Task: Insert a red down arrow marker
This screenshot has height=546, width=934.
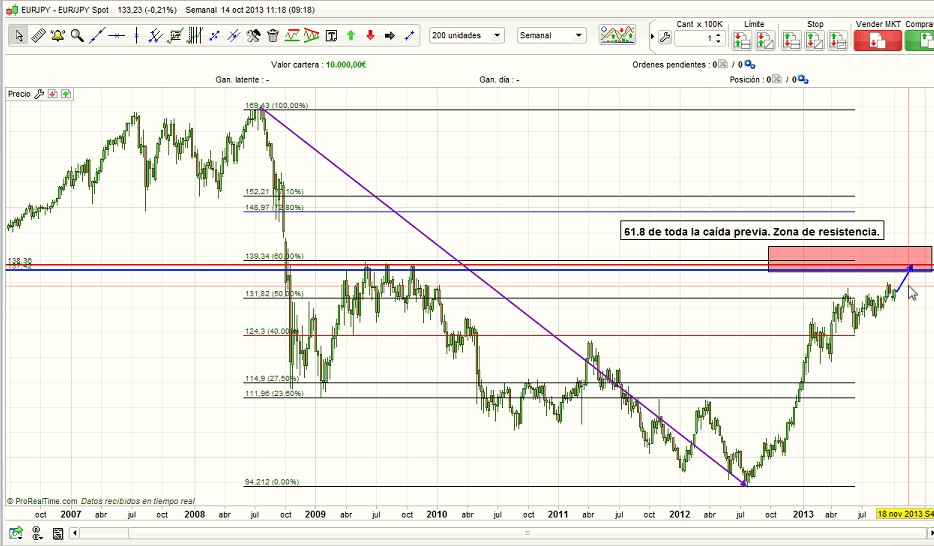Action: pyautogui.click(x=370, y=36)
